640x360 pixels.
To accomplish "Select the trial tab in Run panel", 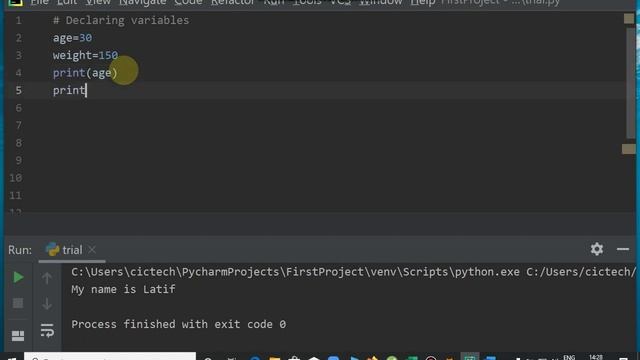I will pyautogui.click(x=72, y=250).
